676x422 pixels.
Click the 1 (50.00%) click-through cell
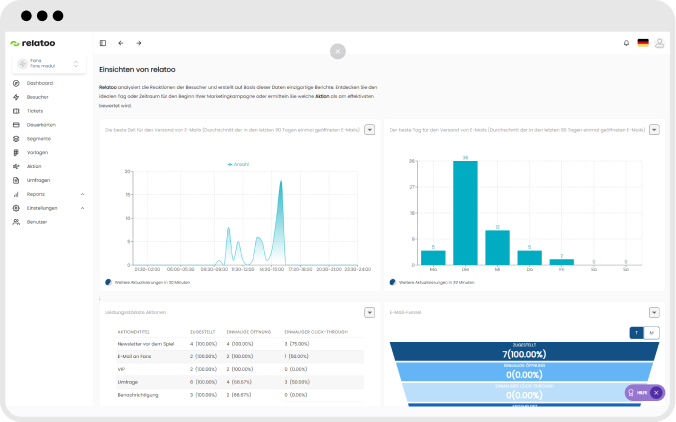click(x=296, y=356)
